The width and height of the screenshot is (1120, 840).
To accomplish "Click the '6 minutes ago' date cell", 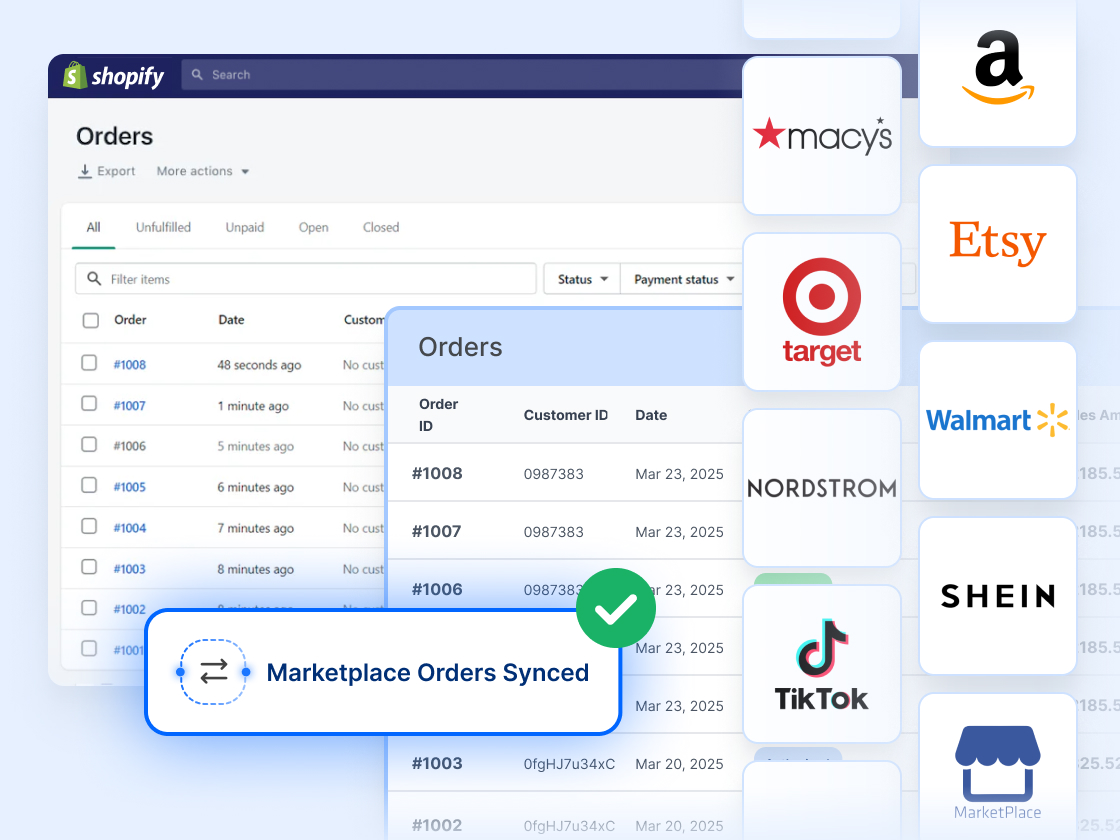I will (x=256, y=487).
